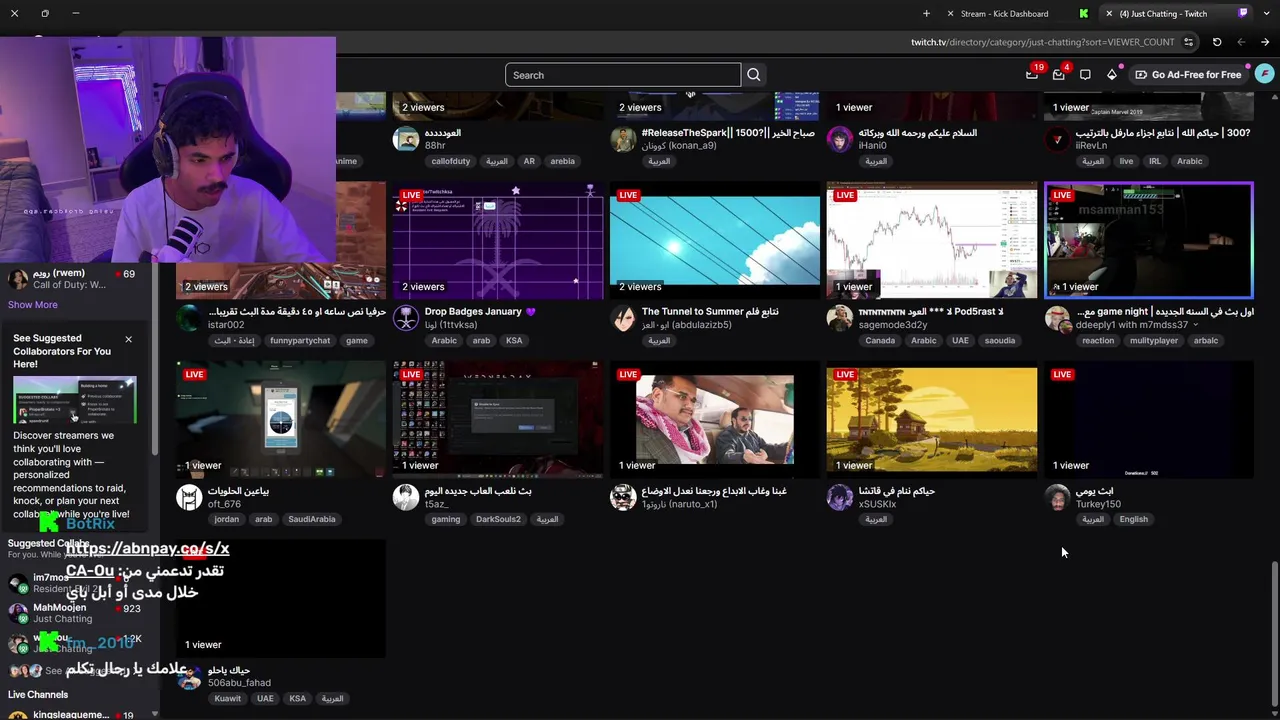Close the Just Chatting - Twitch tab

coord(1109,14)
